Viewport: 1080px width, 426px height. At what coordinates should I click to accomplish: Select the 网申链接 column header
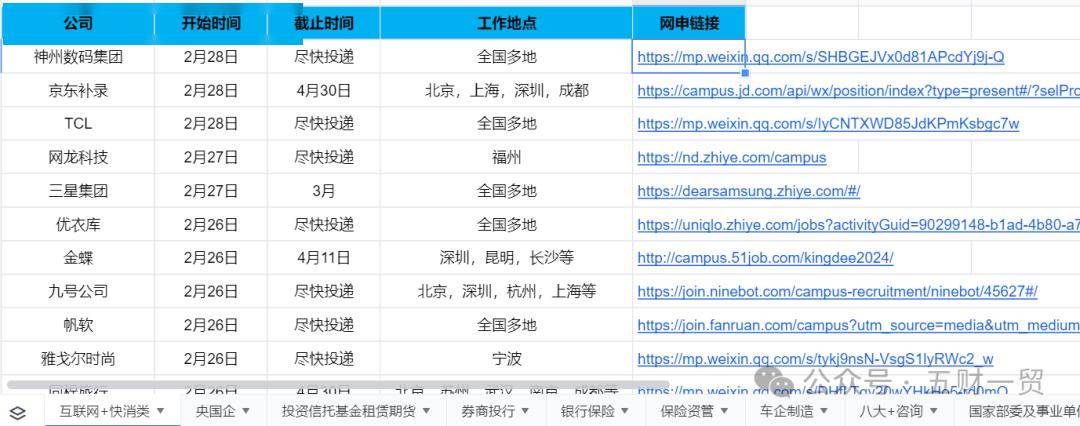[689, 23]
